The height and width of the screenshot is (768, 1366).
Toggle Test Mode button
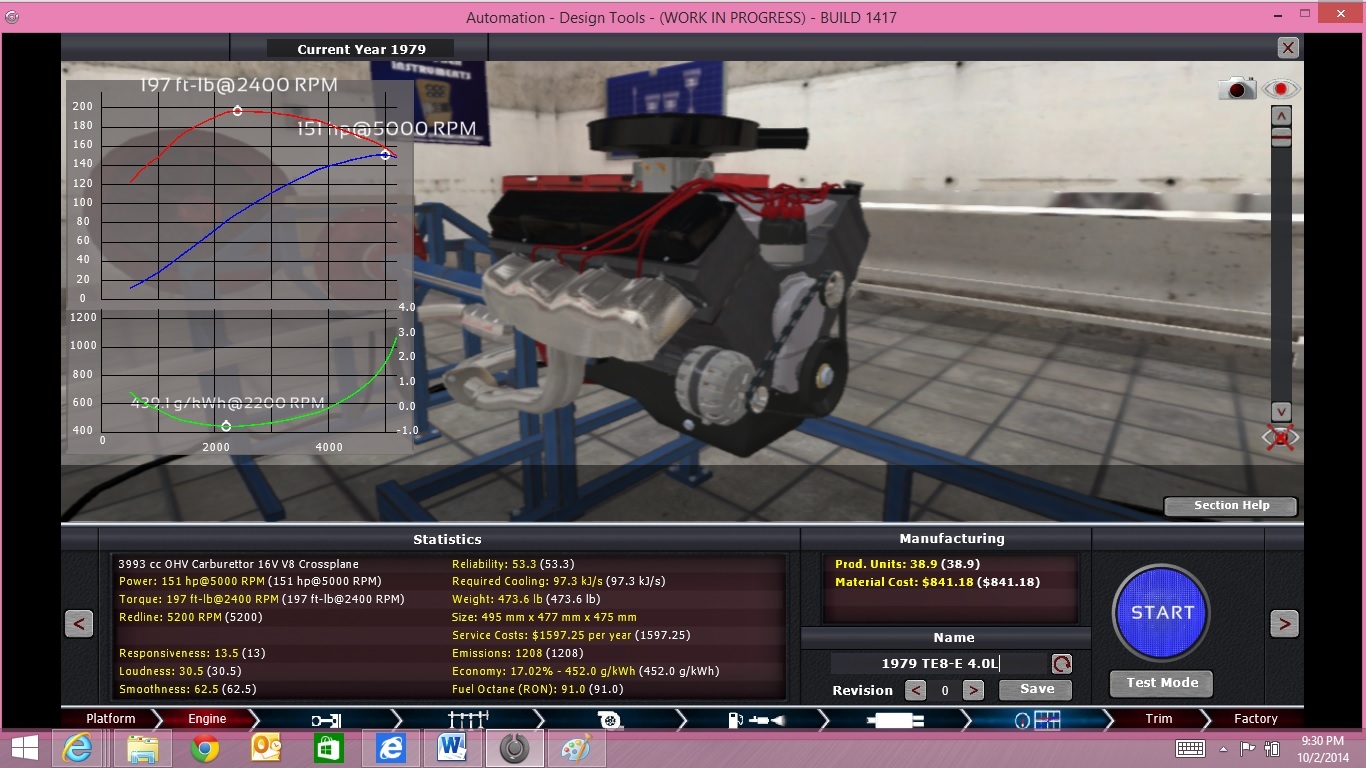(x=1161, y=683)
